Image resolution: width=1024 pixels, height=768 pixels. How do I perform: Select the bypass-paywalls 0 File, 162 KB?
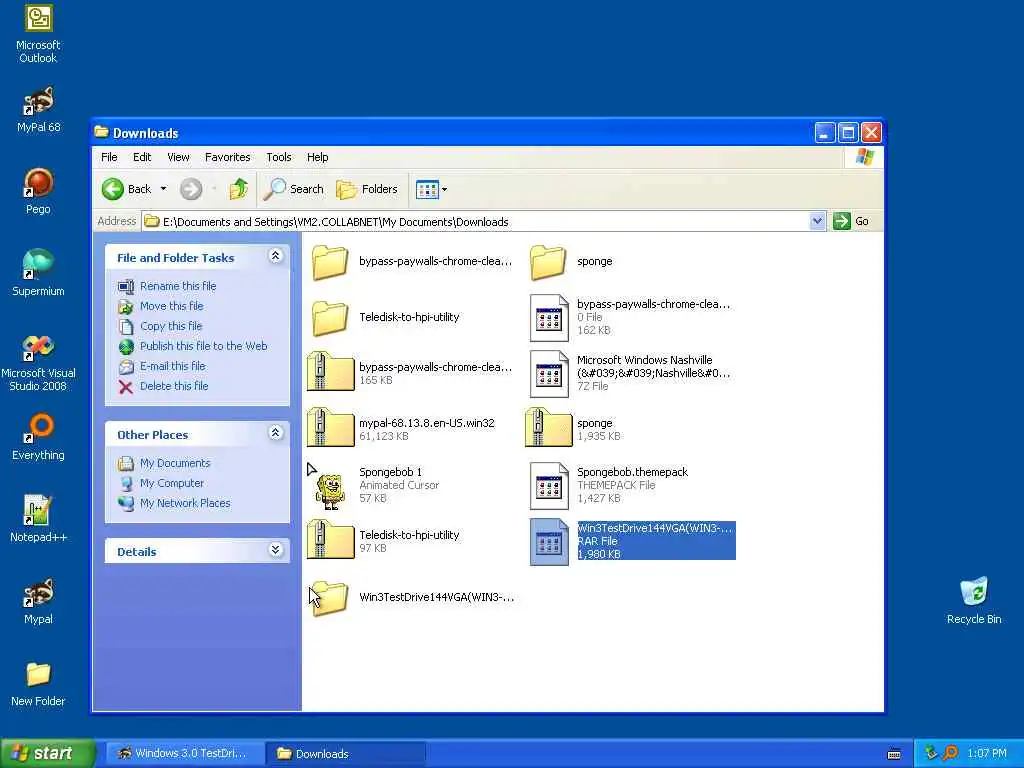coord(630,317)
